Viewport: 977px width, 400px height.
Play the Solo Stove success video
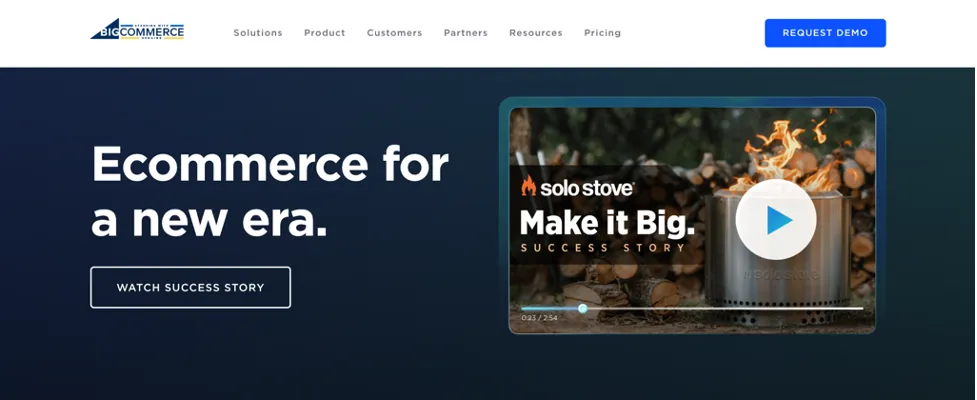click(x=776, y=219)
